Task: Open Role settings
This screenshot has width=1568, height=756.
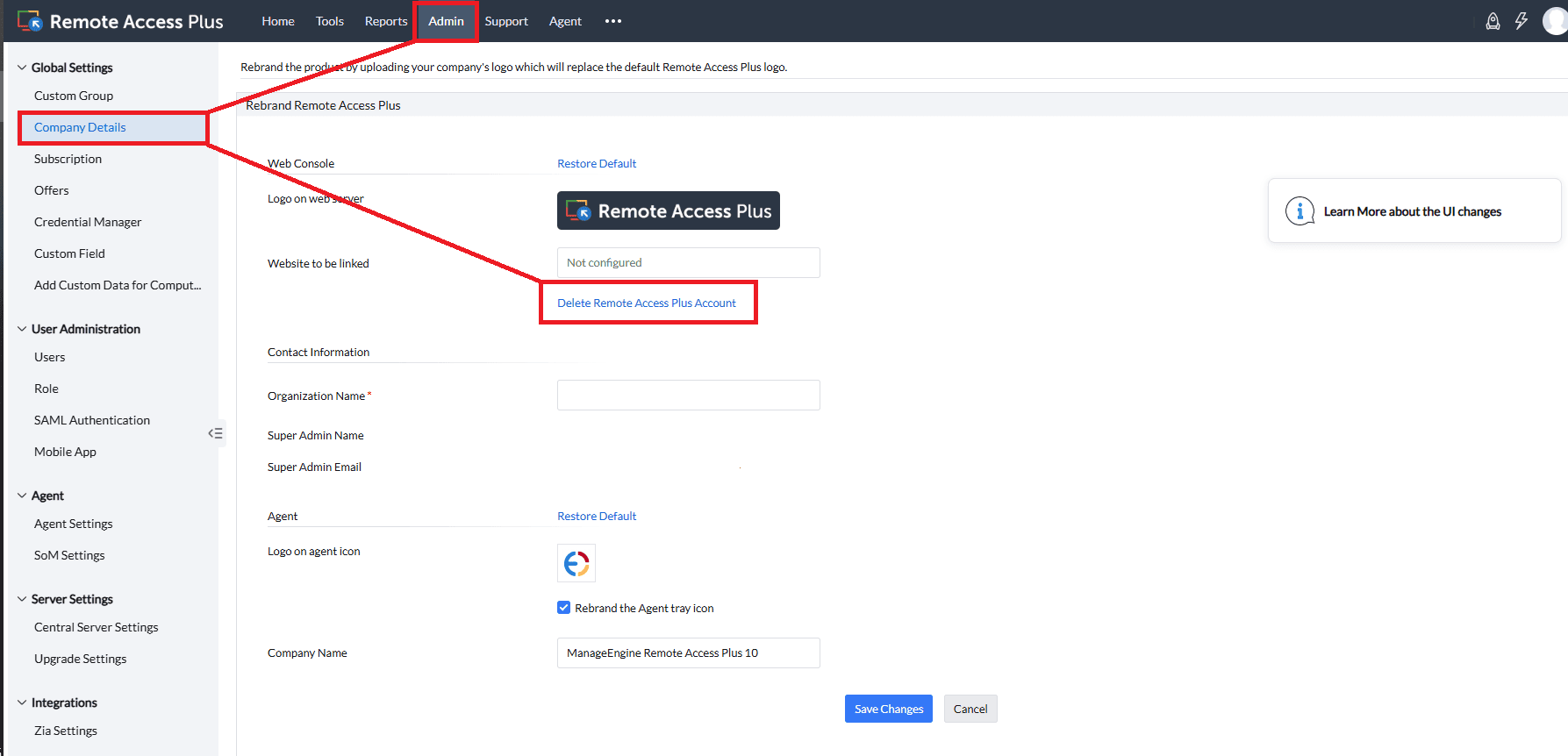Action: click(x=47, y=389)
